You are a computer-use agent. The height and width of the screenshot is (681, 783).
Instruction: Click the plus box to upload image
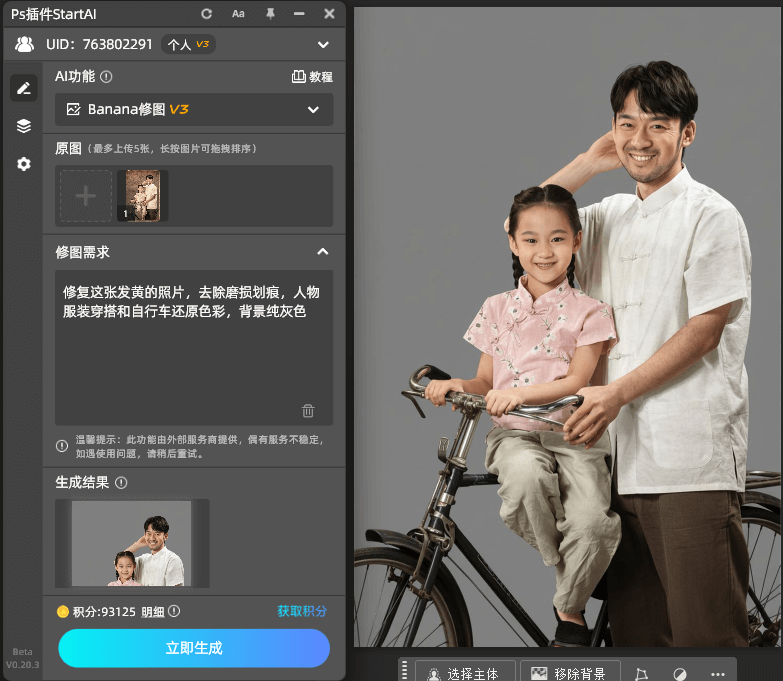86,196
